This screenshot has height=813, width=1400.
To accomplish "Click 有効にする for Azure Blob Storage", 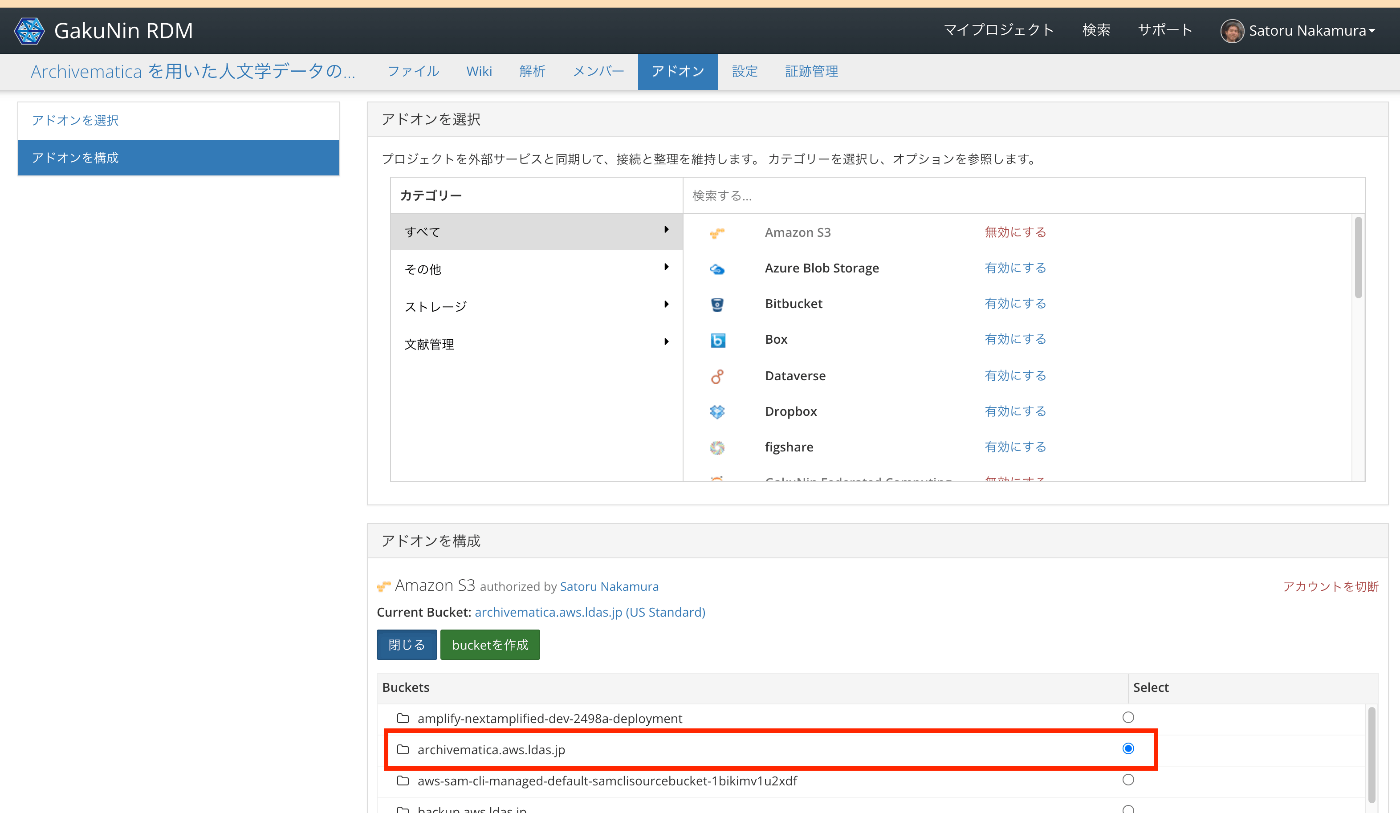I will [x=1015, y=268].
